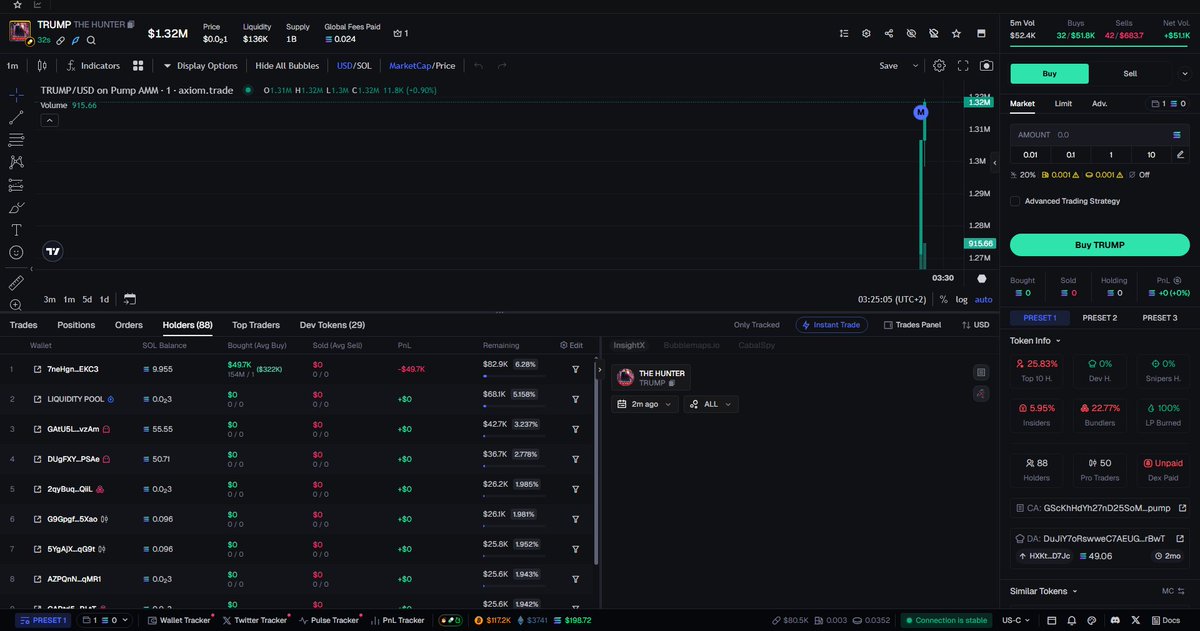
Task: Click the go-to-date calendar icon
Action: tap(130, 299)
